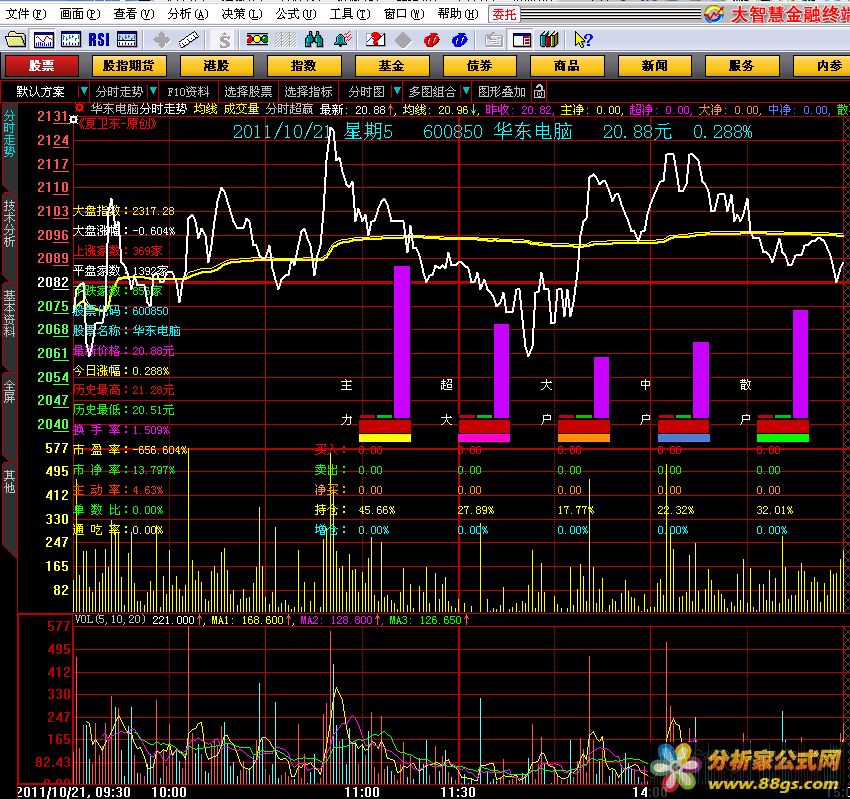The width and height of the screenshot is (850, 799).
Task: Open the 工具(T) menu
Action: (x=350, y=14)
